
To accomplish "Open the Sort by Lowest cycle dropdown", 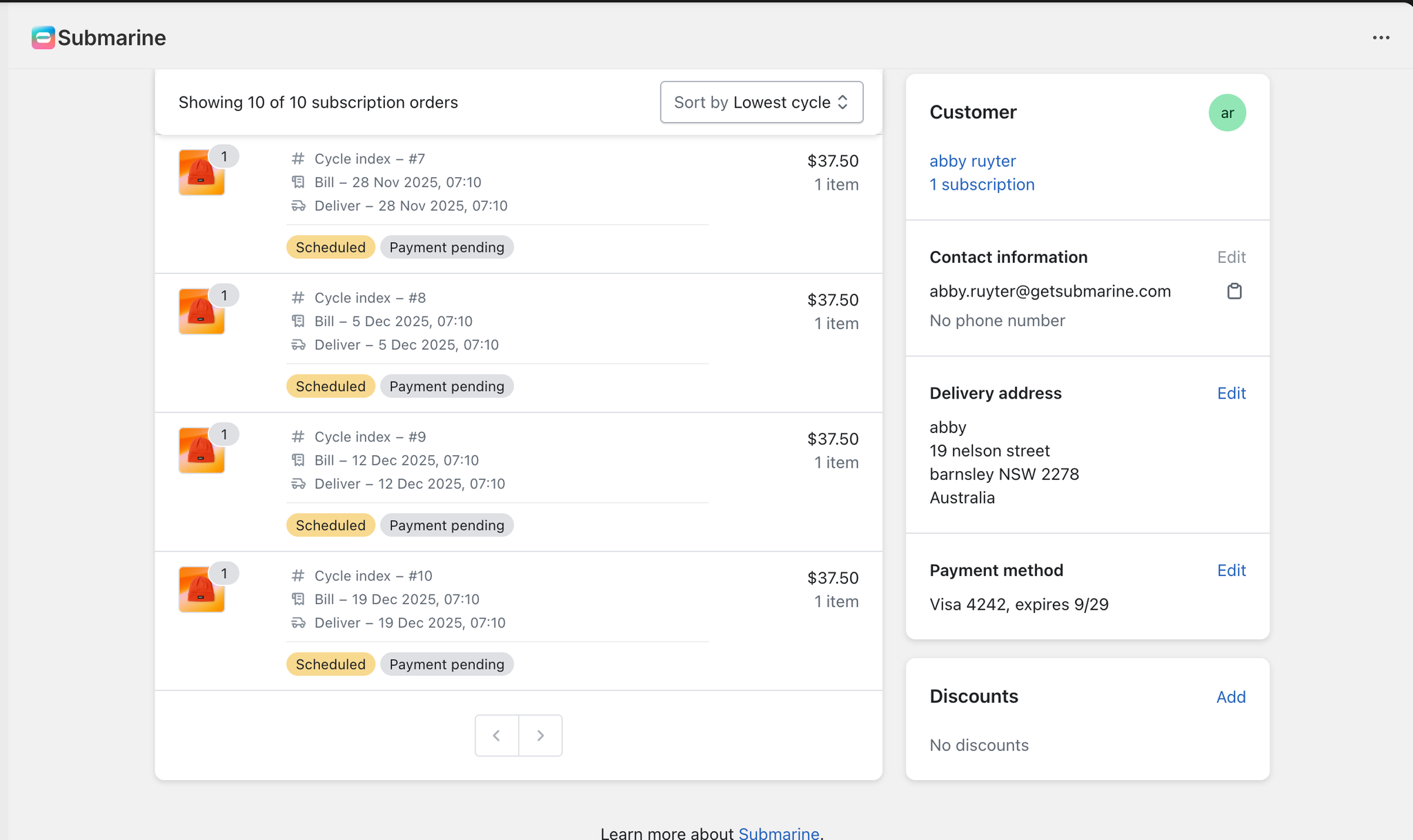I will point(761,102).
